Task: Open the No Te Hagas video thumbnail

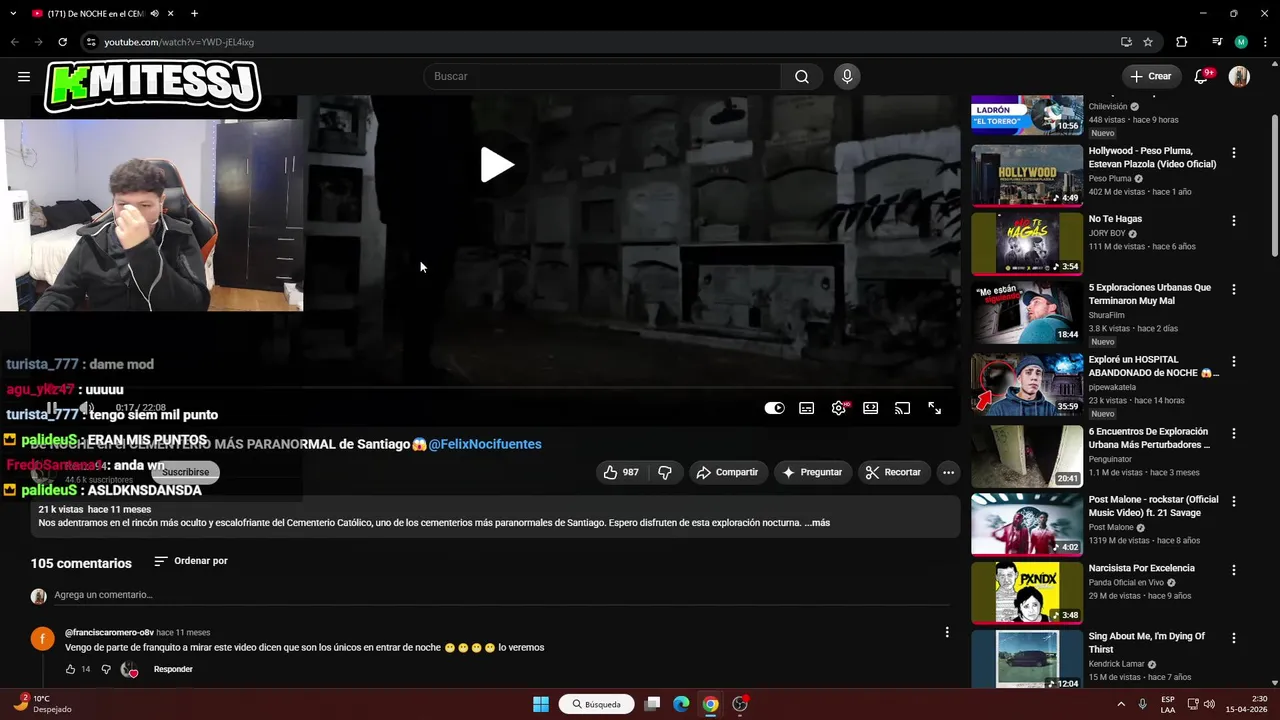Action: 1027,243
